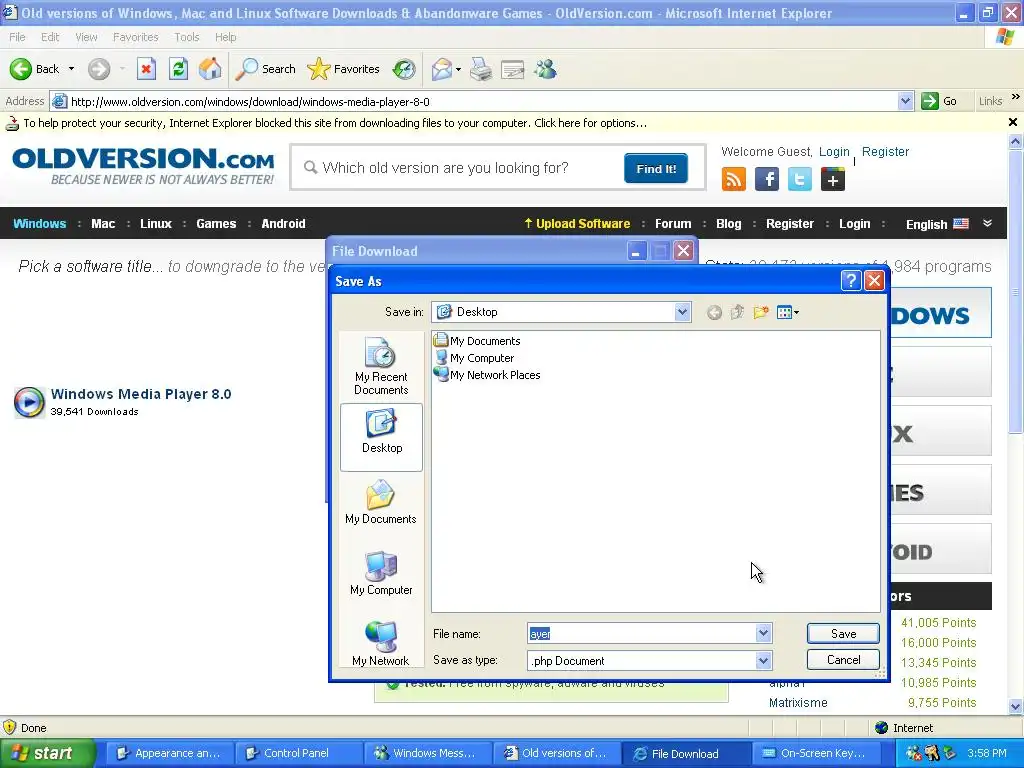Open the Mac navigation tab
The height and width of the screenshot is (768, 1024).
(x=103, y=223)
